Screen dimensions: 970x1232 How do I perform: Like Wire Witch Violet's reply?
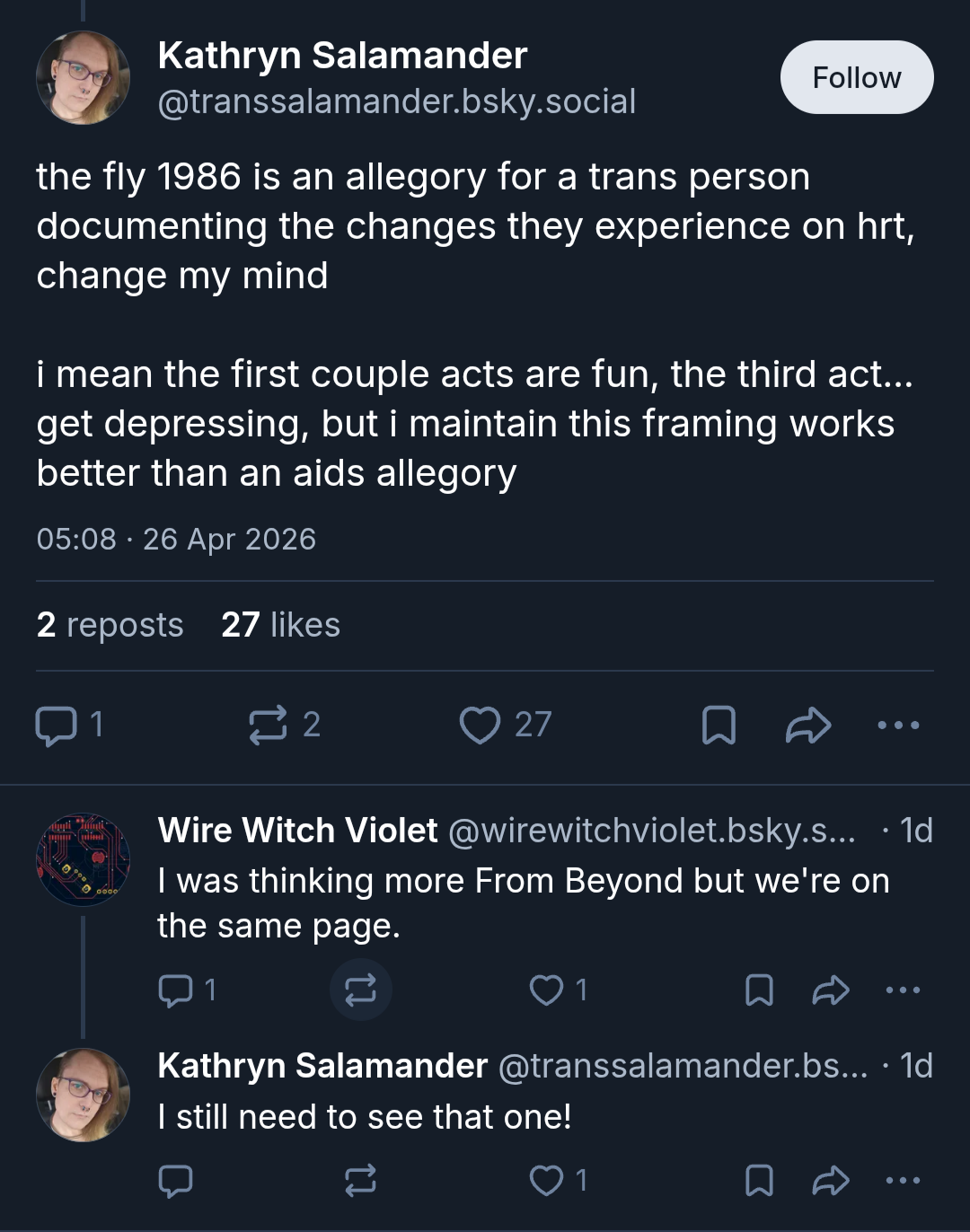tap(558, 990)
